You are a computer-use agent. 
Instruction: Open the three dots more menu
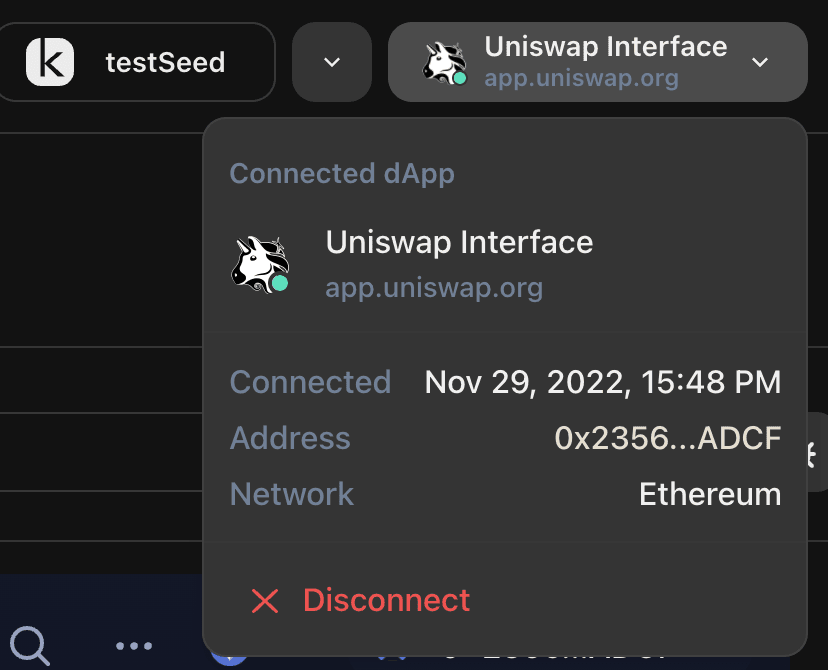[x=134, y=646]
